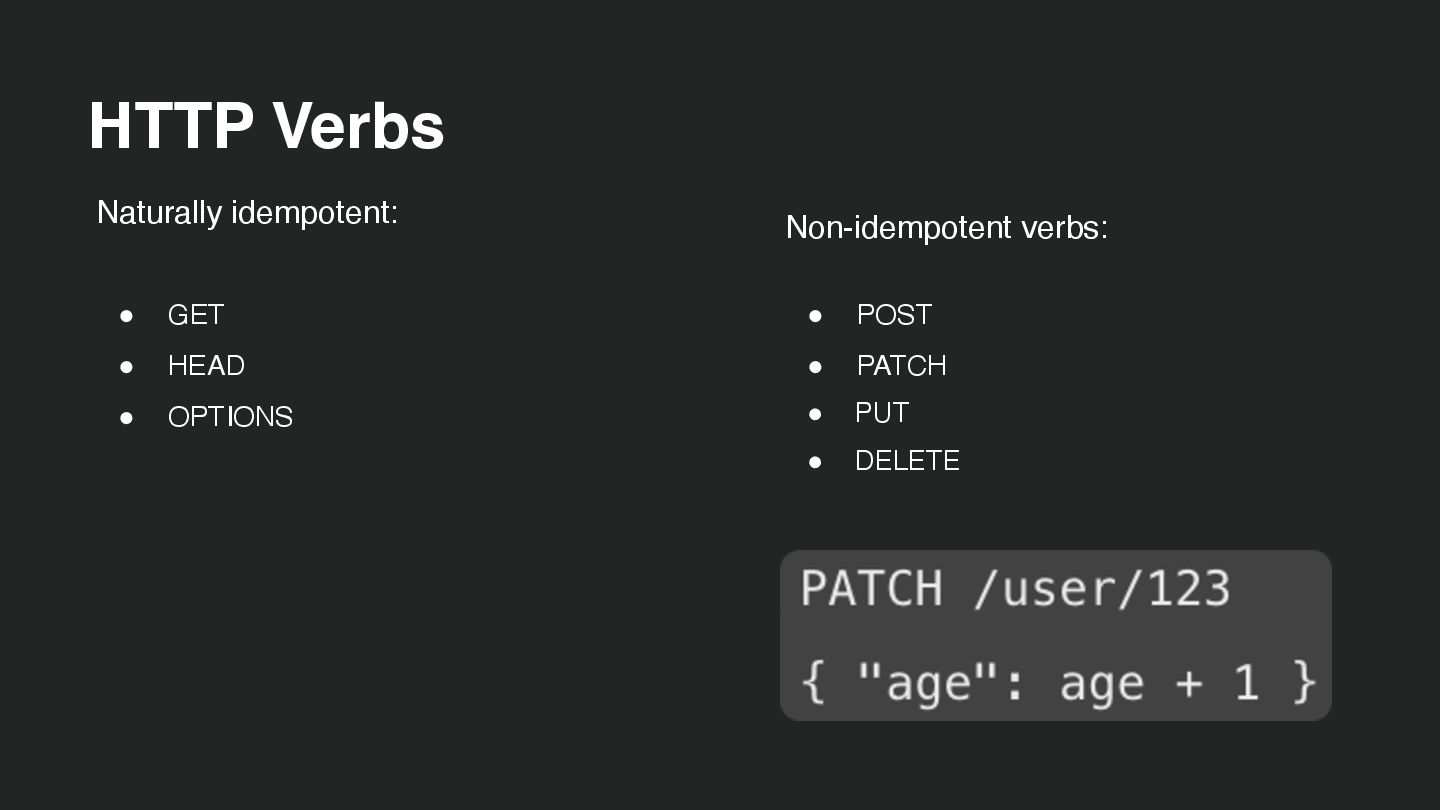This screenshot has width=1440, height=810.
Task: Click the OPTIONS list item
Action: pos(230,417)
